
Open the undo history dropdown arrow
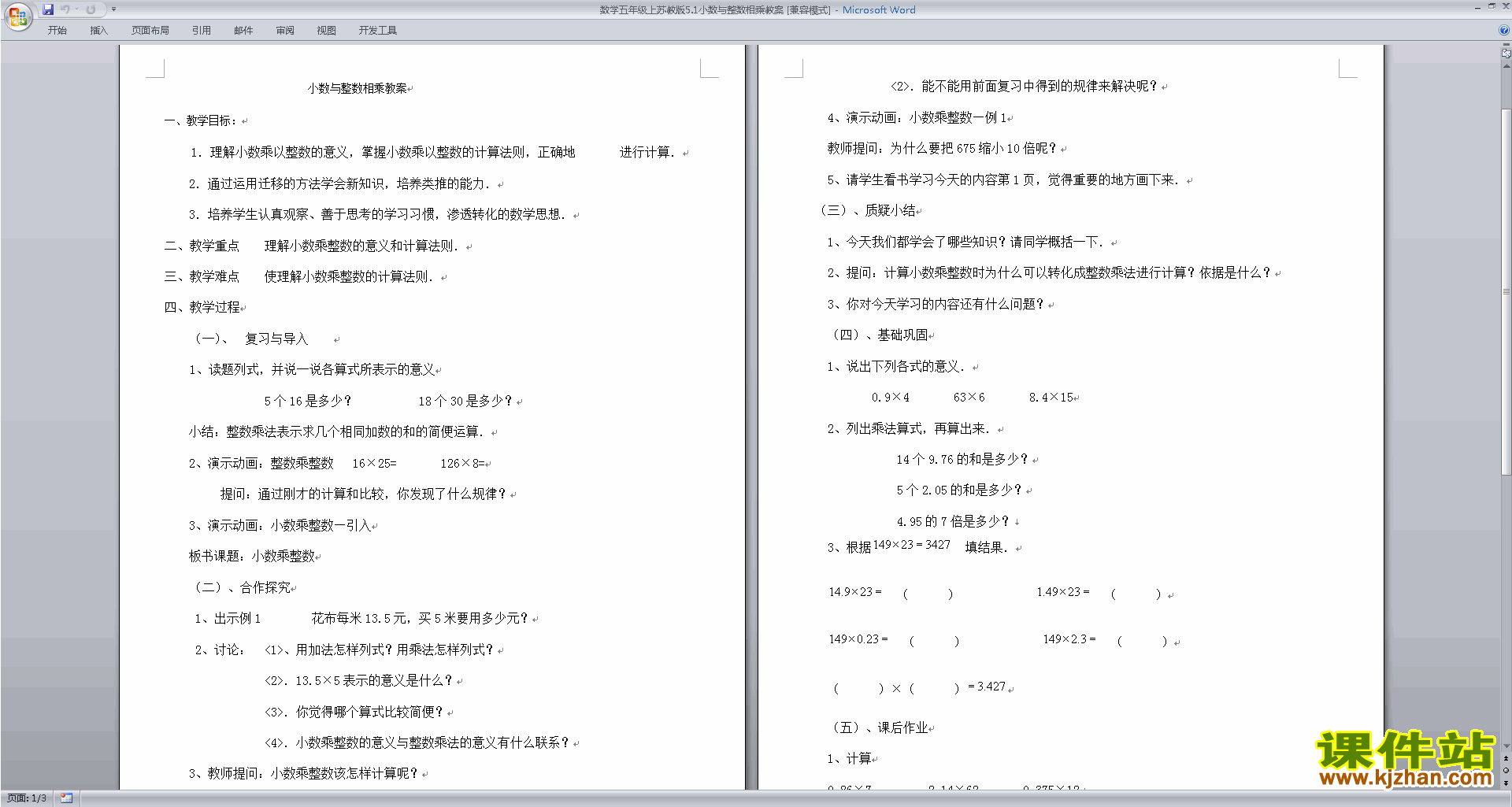pyautogui.click(x=76, y=9)
